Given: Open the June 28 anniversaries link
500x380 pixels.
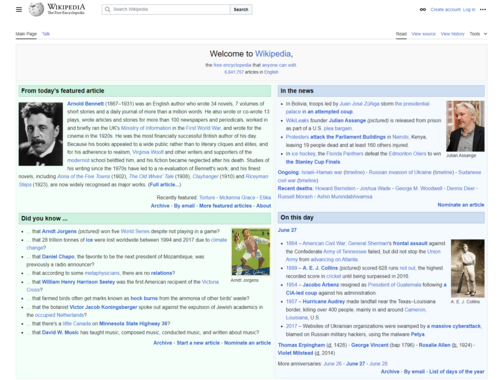Looking at the screenshot, I should pyautogui.click(x=378, y=364).
